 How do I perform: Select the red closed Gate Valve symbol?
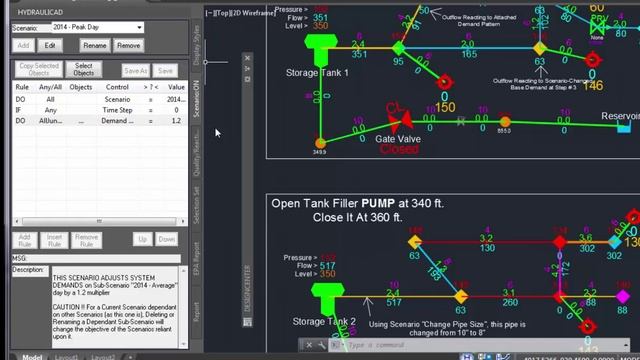pos(400,122)
